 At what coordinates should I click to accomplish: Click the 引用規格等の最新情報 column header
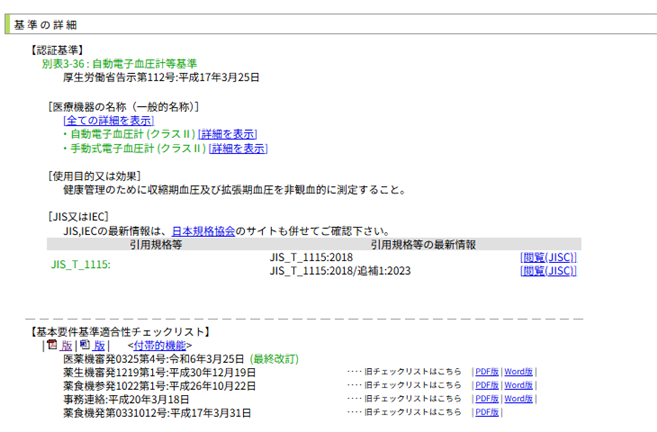click(x=423, y=245)
